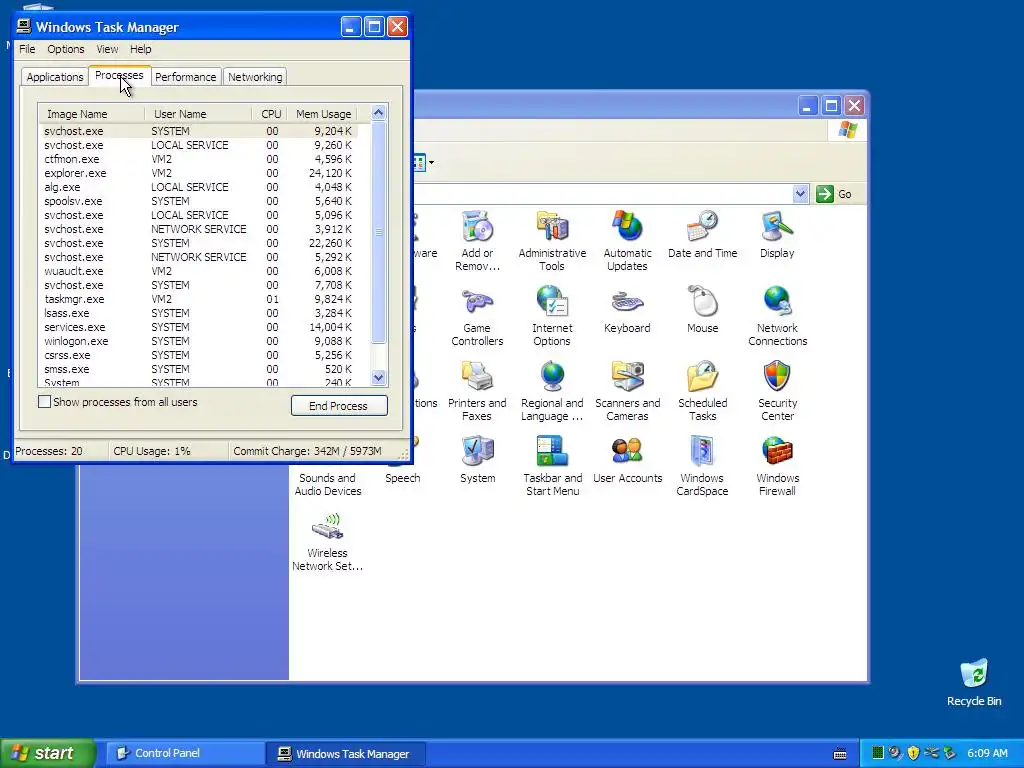Select wuauclt.exe process row
Image resolution: width=1024 pixels, height=768 pixels.
coord(199,271)
